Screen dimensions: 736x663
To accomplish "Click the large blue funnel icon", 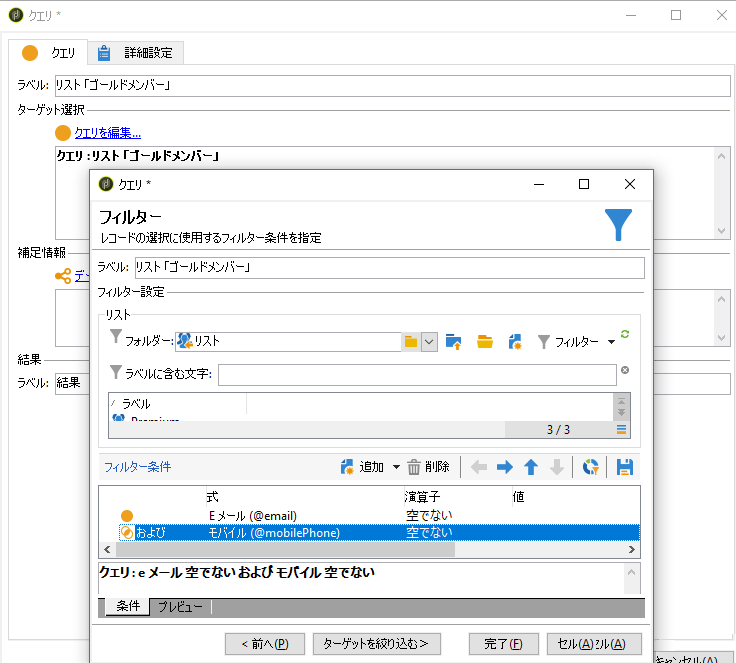I will pyautogui.click(x=618, y=225).
